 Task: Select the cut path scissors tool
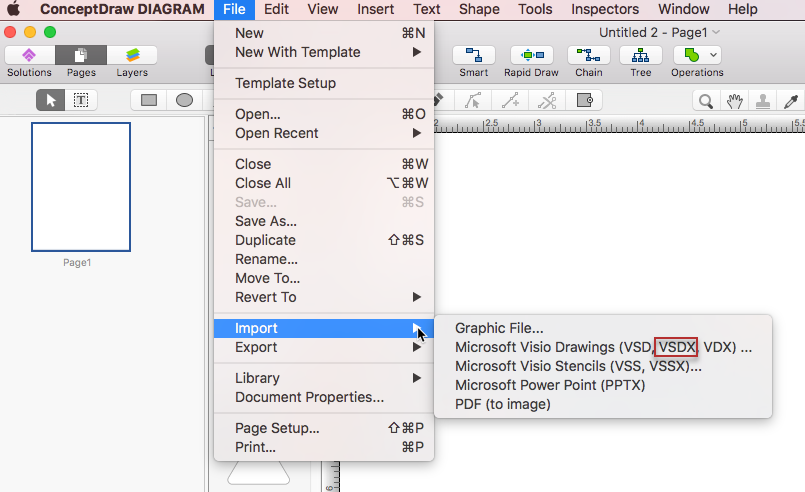547,100
